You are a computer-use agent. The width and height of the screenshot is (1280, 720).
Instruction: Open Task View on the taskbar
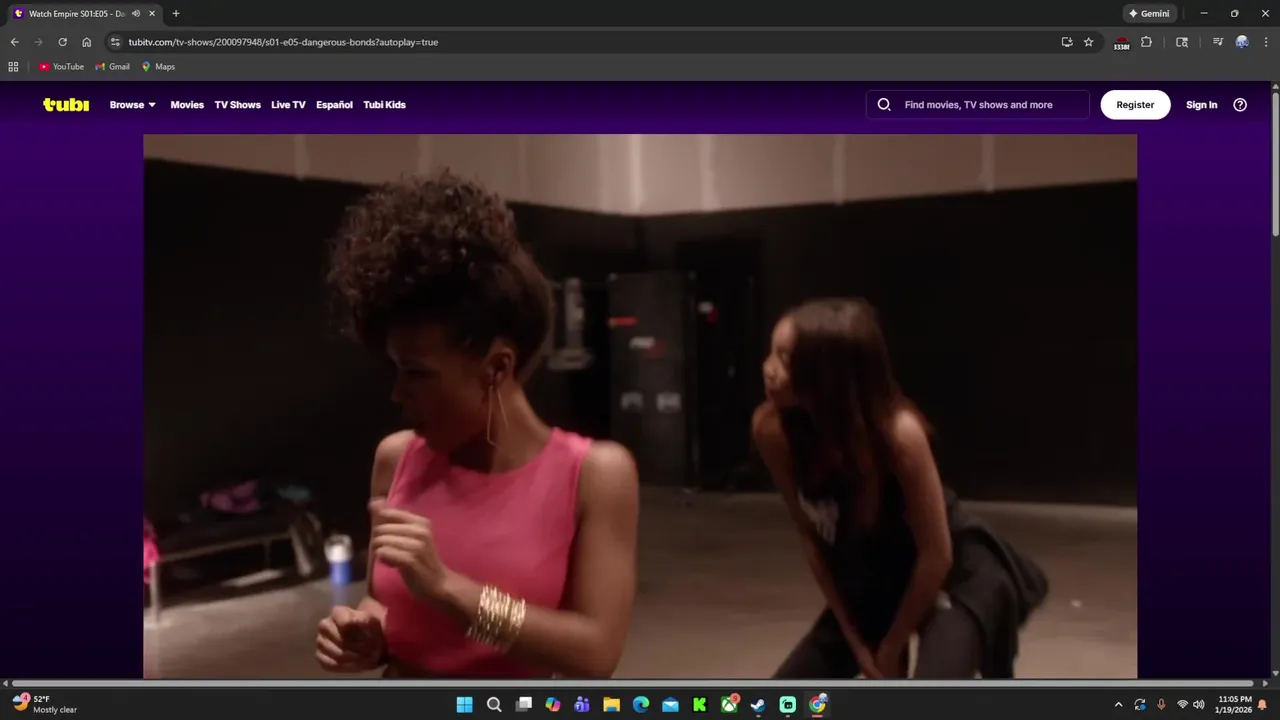pos(523,705)
